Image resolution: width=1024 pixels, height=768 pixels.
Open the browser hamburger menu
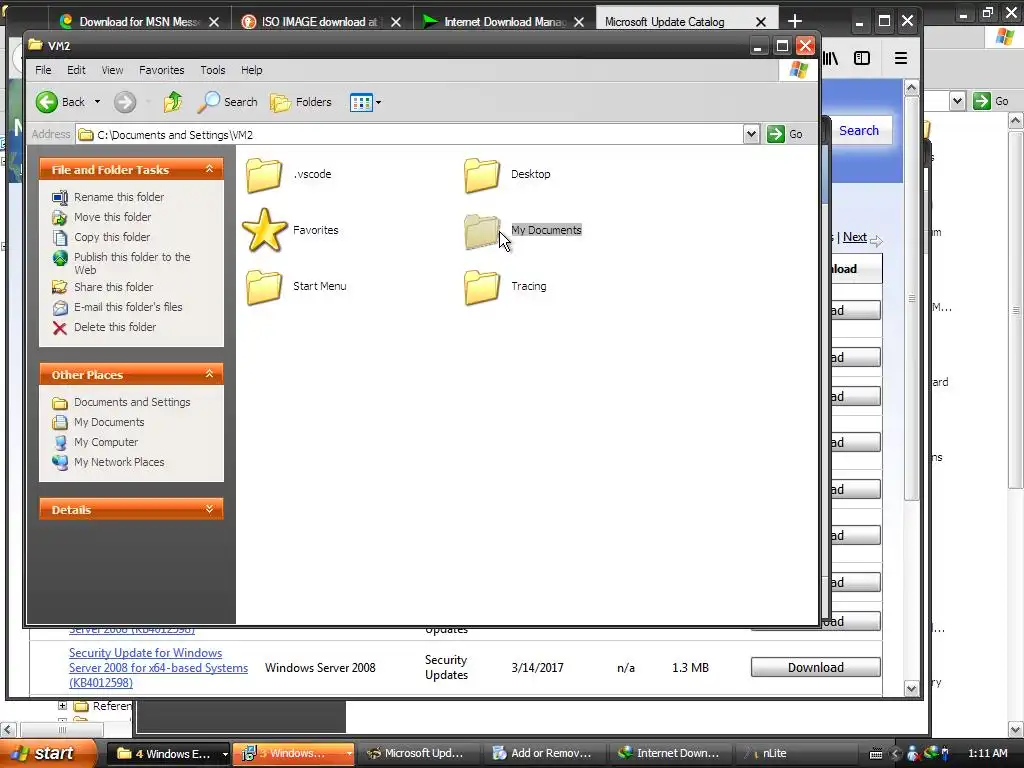901,58
